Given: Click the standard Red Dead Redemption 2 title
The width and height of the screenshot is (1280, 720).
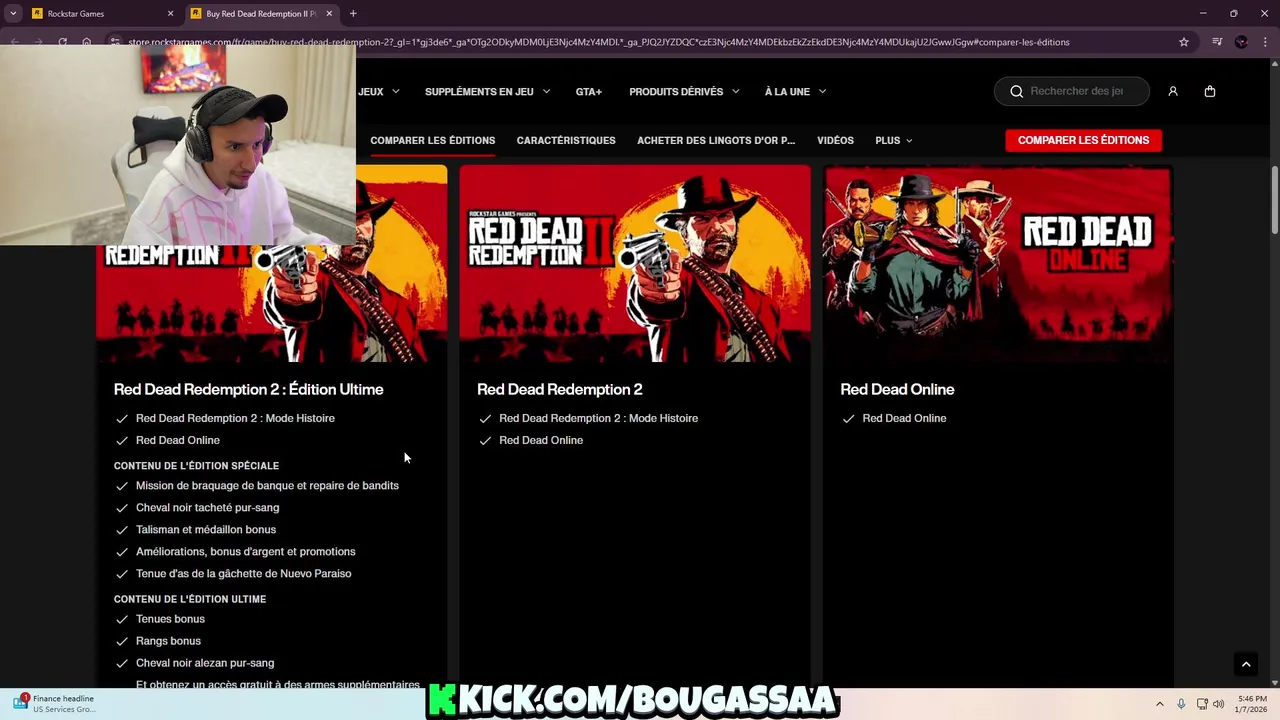Looking at the screenshot, I should 559,389.
